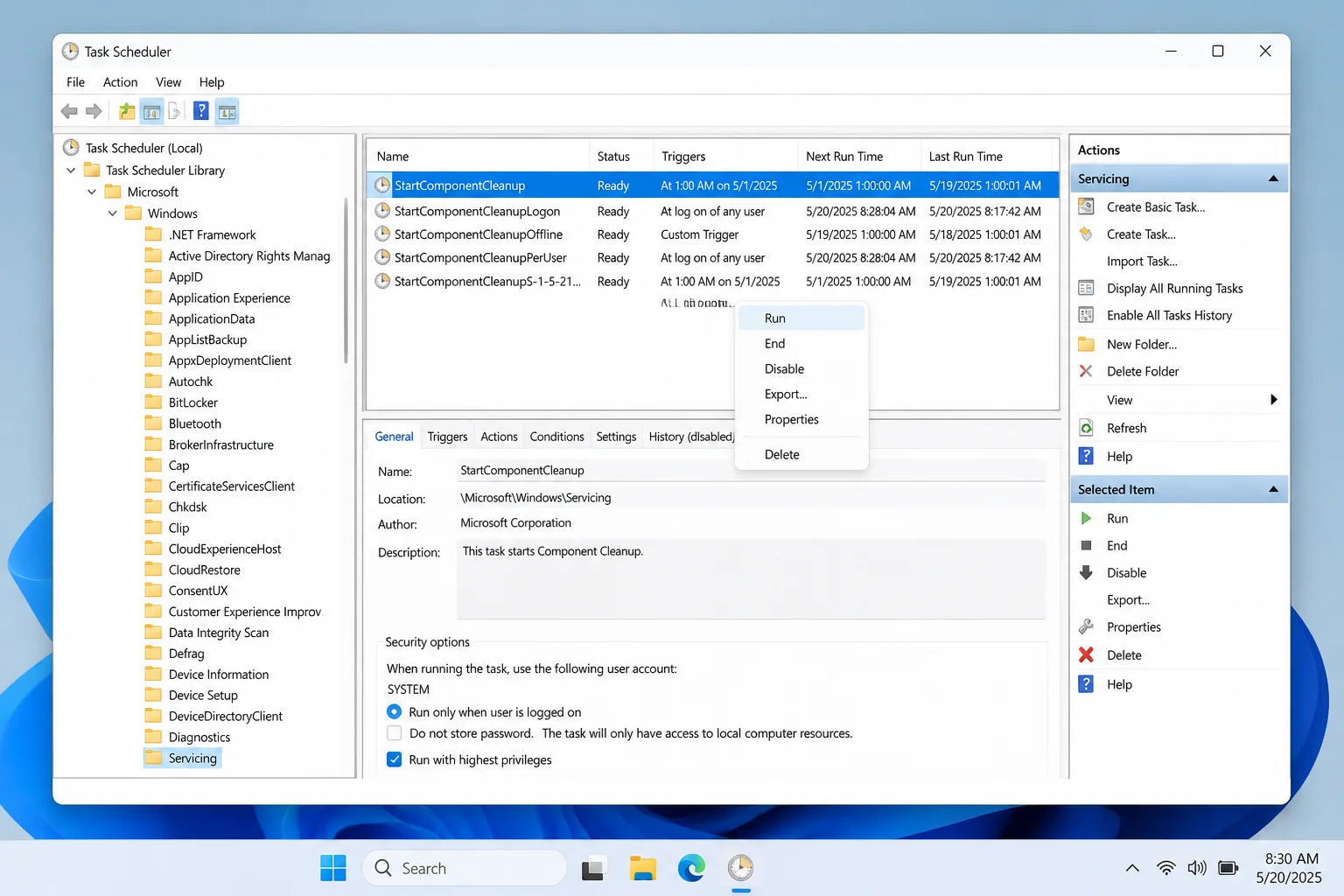Switch to the Conditions tab

pos(556,437)
